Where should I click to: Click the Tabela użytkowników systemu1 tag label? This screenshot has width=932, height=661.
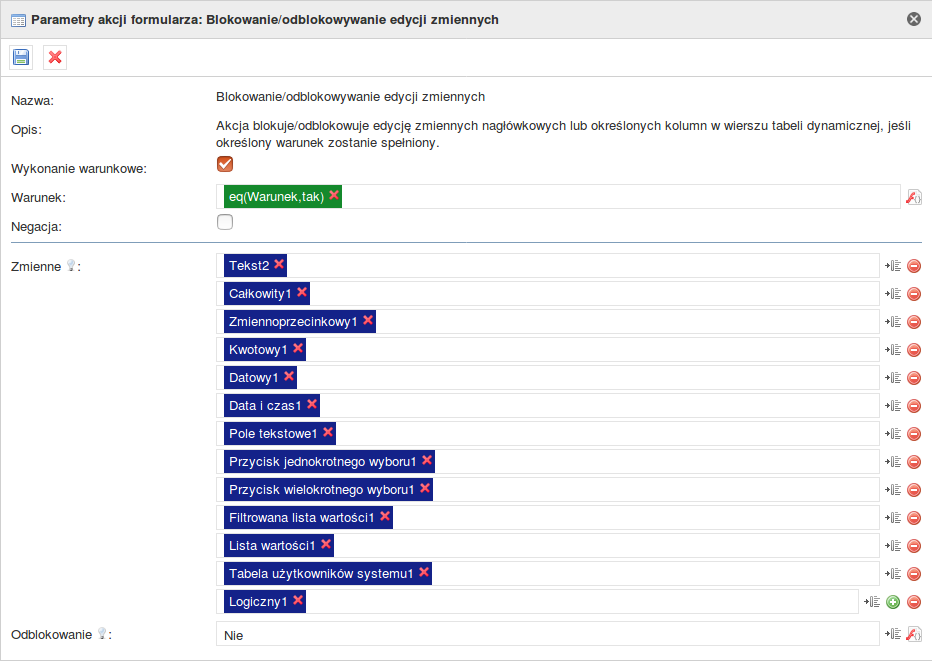pos(321,574)
